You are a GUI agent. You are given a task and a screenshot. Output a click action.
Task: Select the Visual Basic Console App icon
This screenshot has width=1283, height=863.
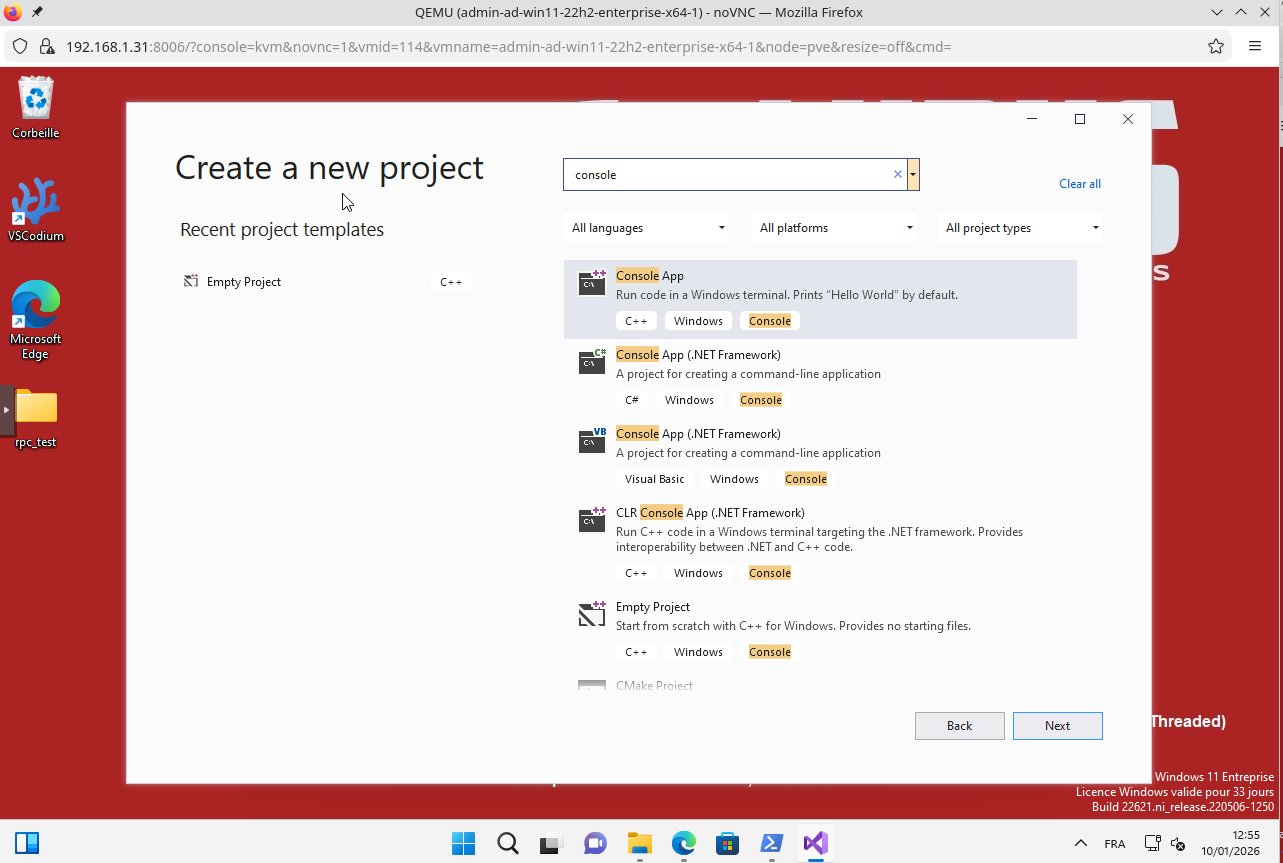point(591,441)
